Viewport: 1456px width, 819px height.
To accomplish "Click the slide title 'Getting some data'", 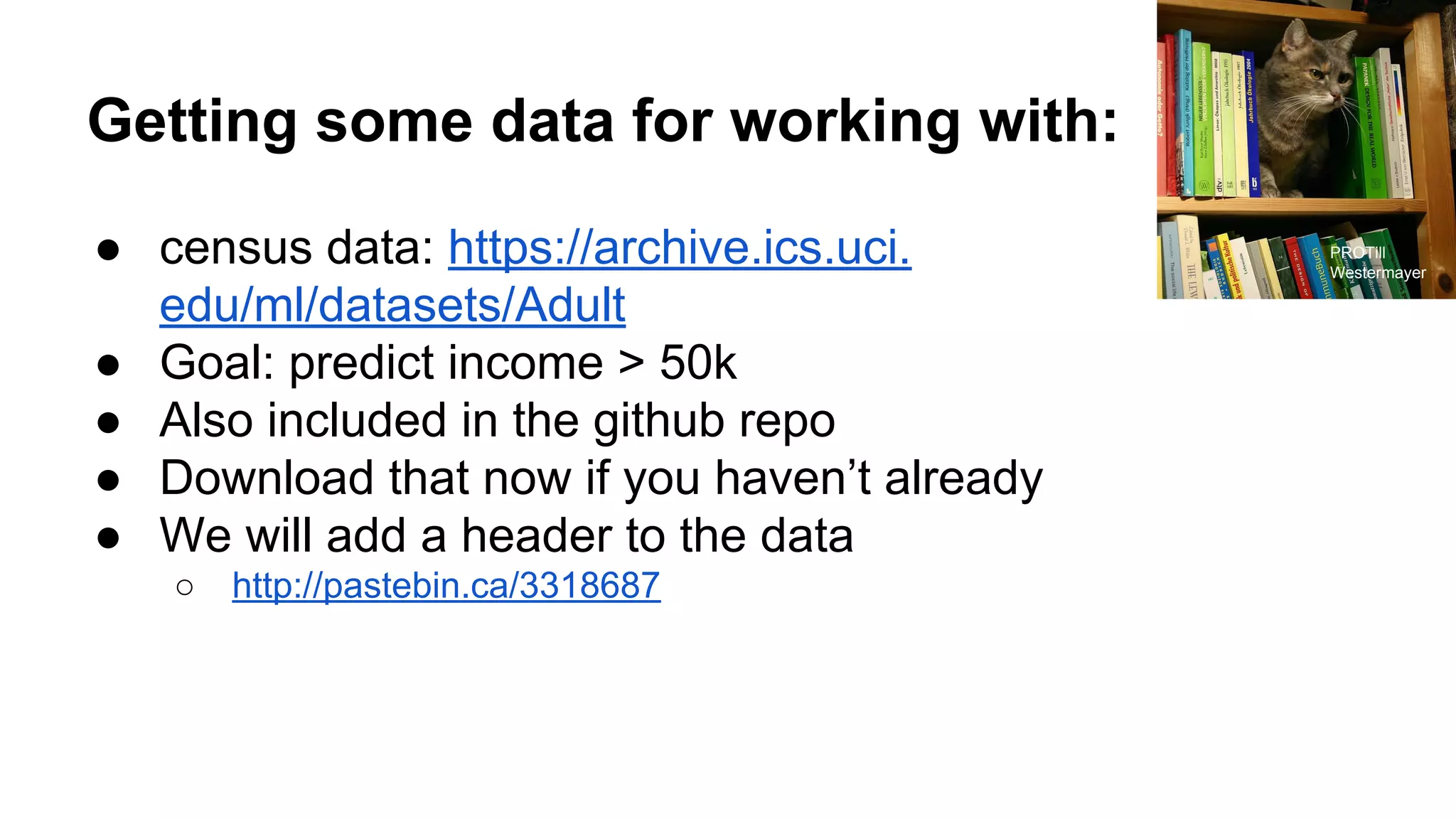I will pyautogui.click(x=602, y=121).
